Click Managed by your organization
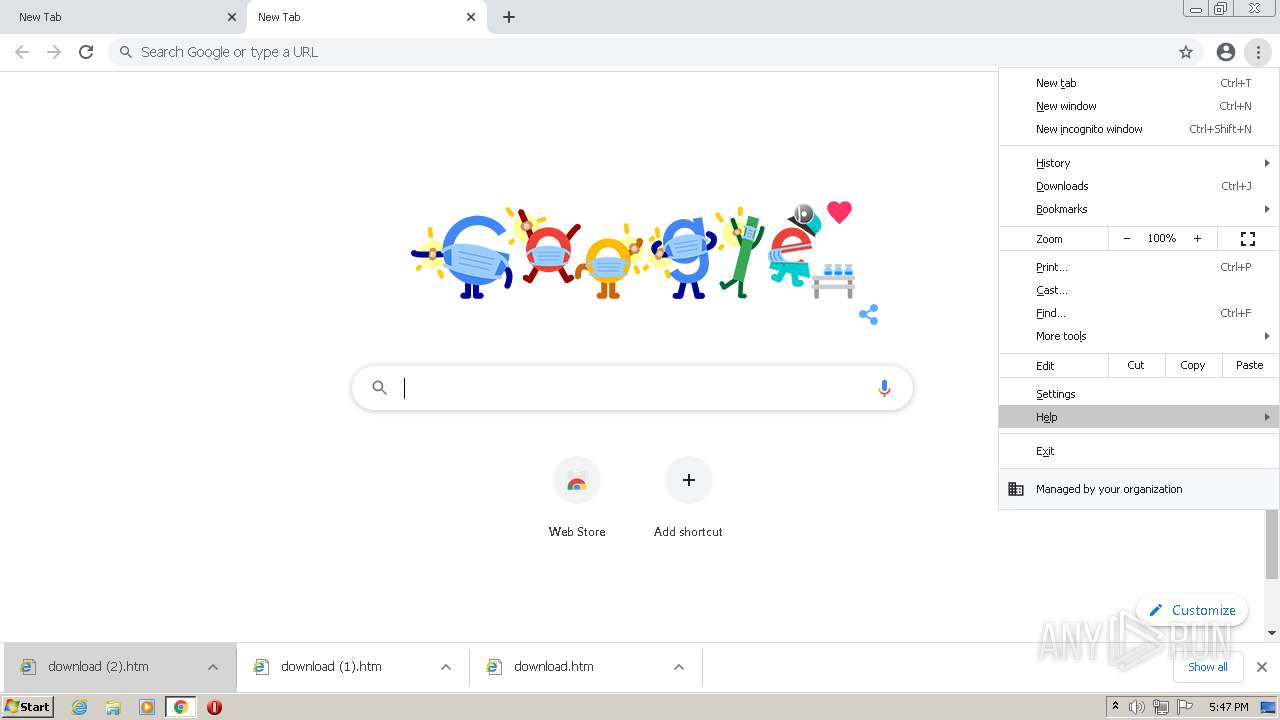Viewport: 1280px width, 720px height. coord(1139,489)
